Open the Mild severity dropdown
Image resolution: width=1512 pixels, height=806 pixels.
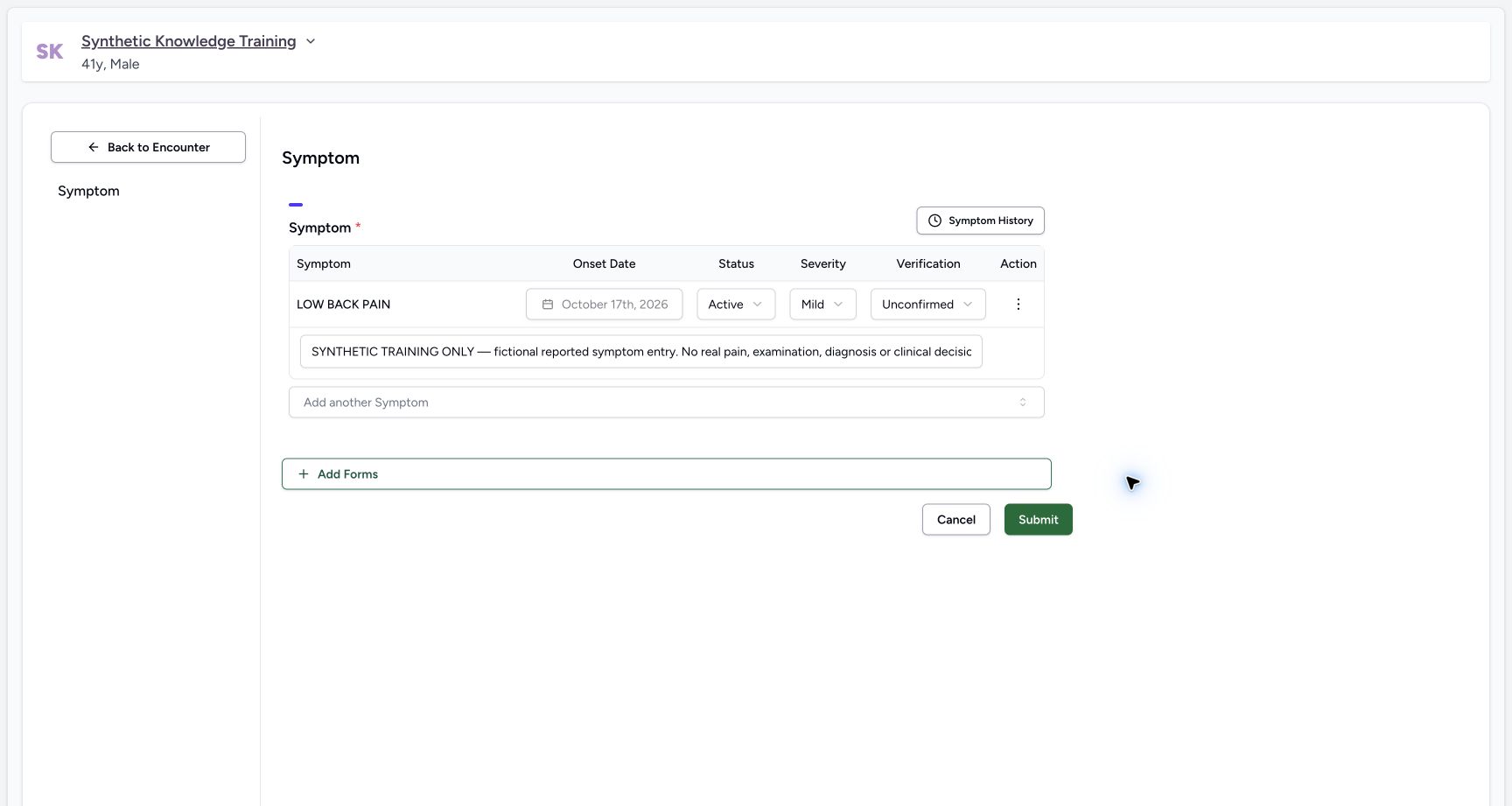click(822, 305)
